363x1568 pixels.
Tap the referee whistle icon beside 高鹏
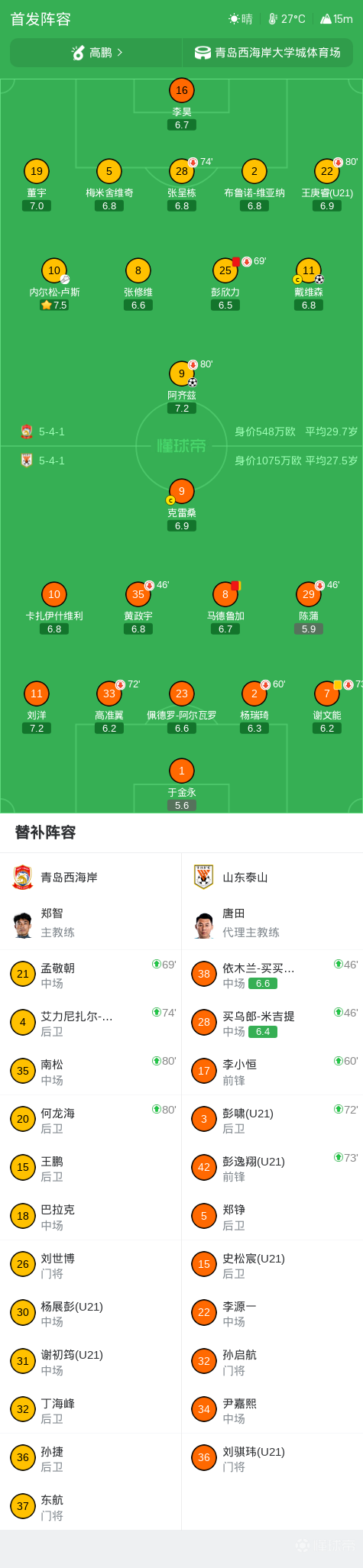point(78,53)
